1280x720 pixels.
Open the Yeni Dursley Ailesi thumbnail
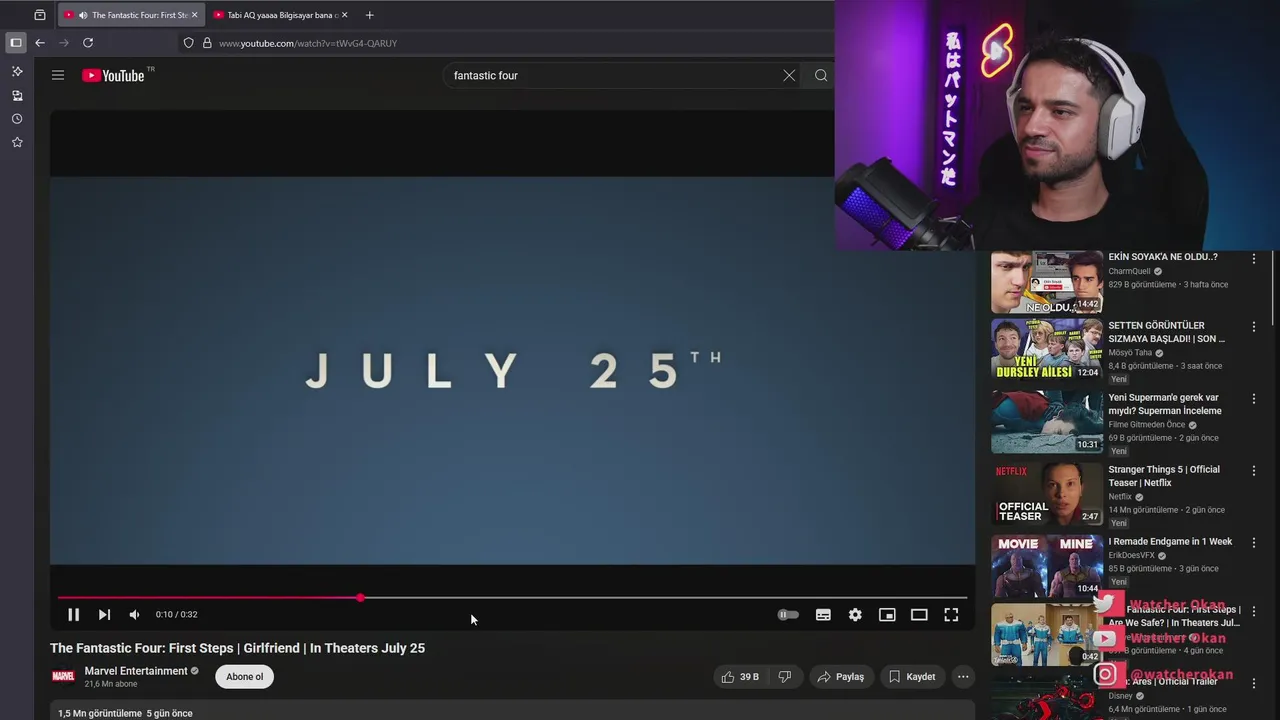pos(1047,350)
